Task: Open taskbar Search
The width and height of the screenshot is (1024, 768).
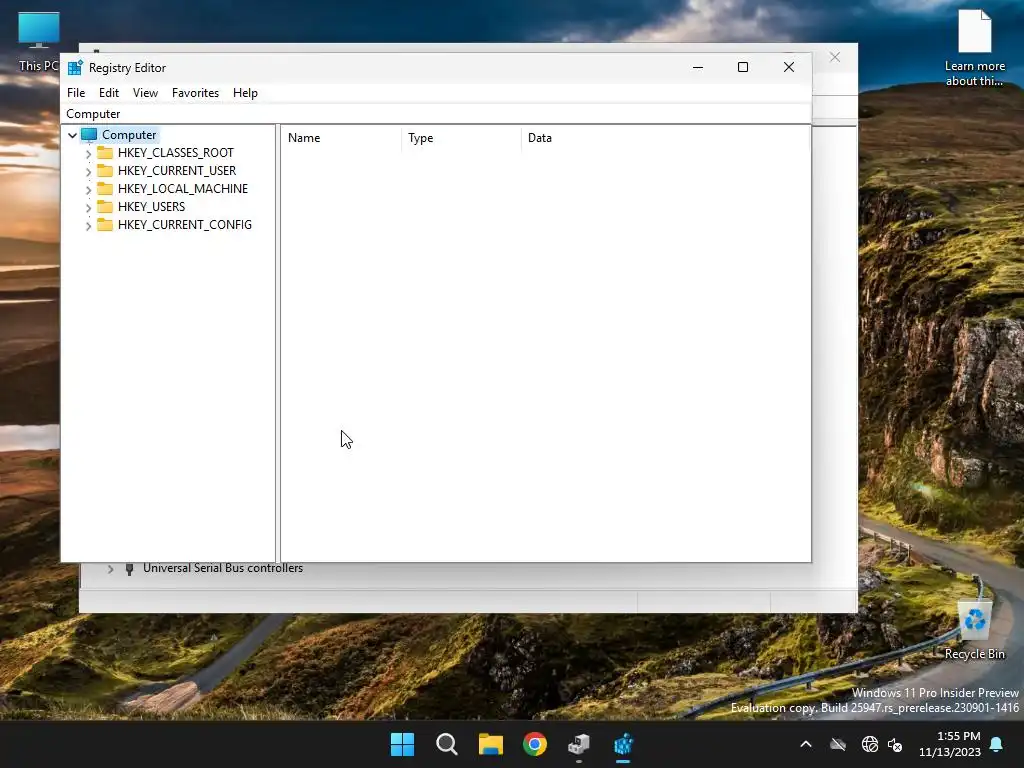Action: point(447,744)
